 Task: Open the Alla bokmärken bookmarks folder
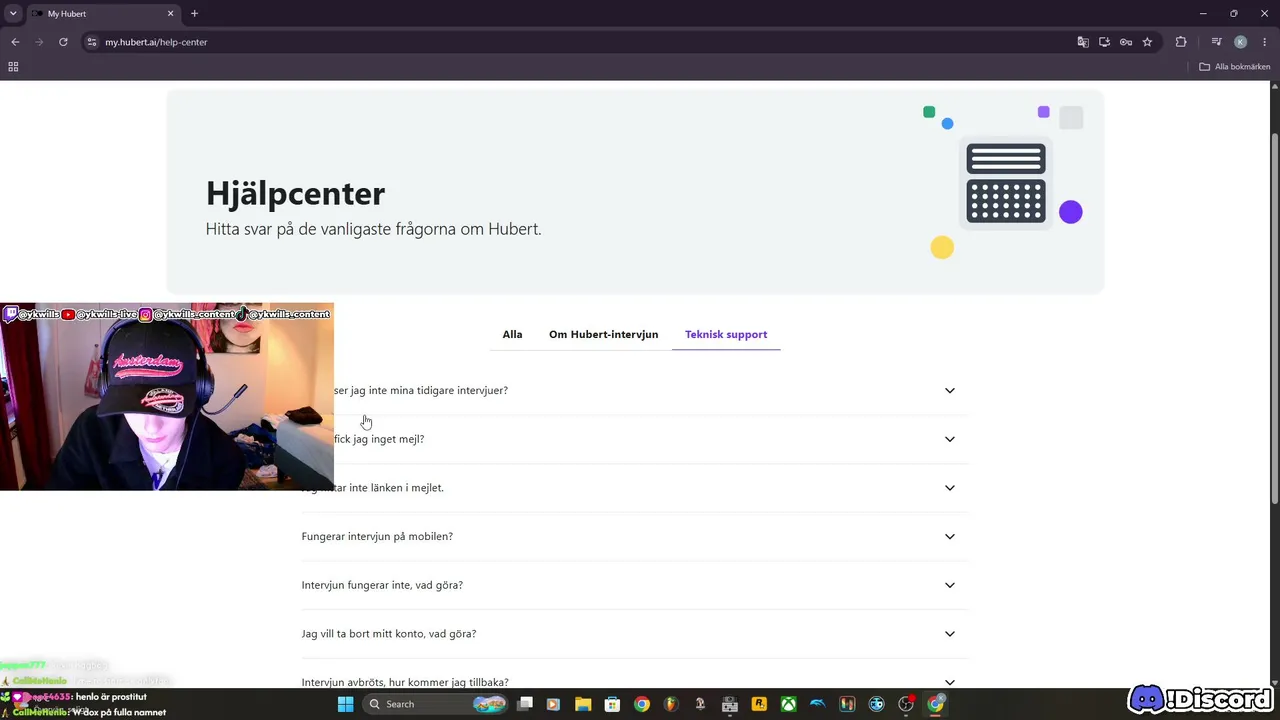[1235, 67]
